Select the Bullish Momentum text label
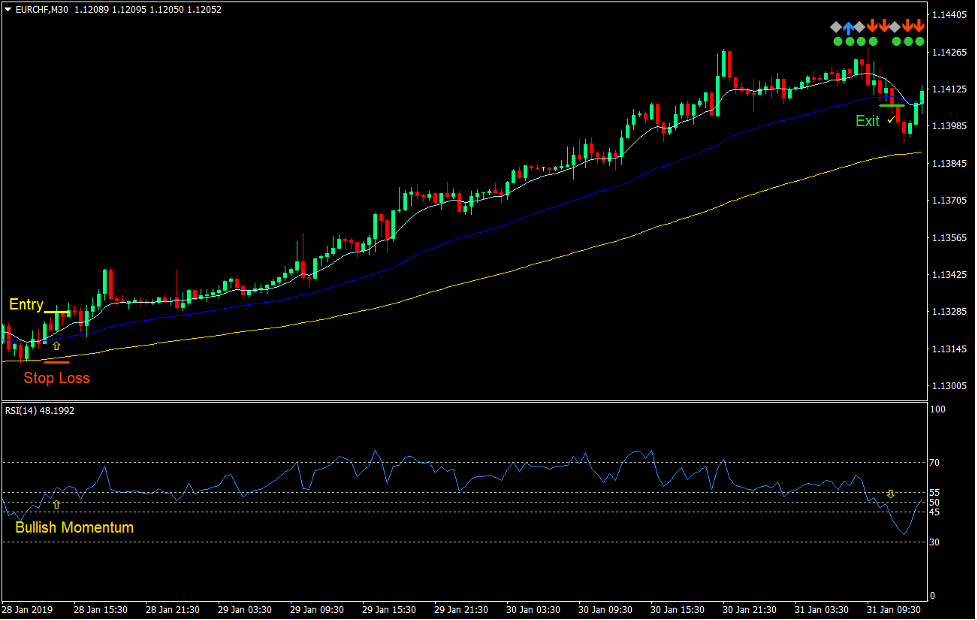 [74, 527]
